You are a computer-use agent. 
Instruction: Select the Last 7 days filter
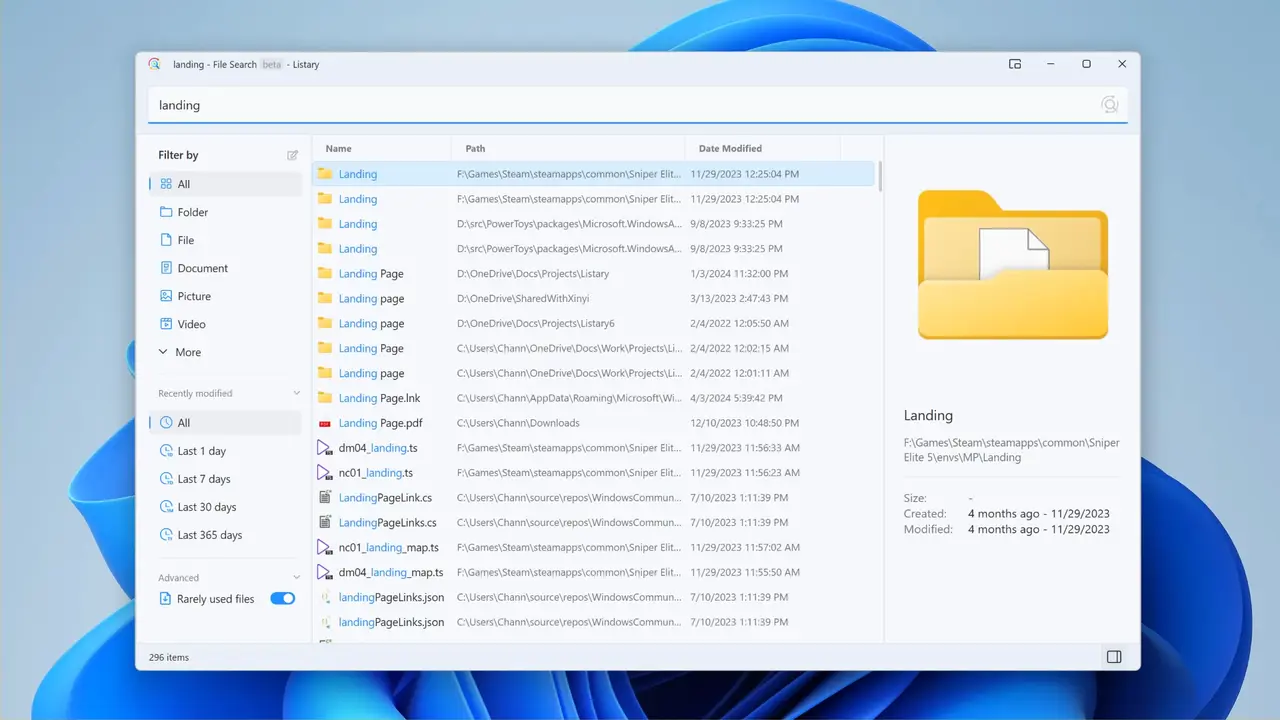204,479
